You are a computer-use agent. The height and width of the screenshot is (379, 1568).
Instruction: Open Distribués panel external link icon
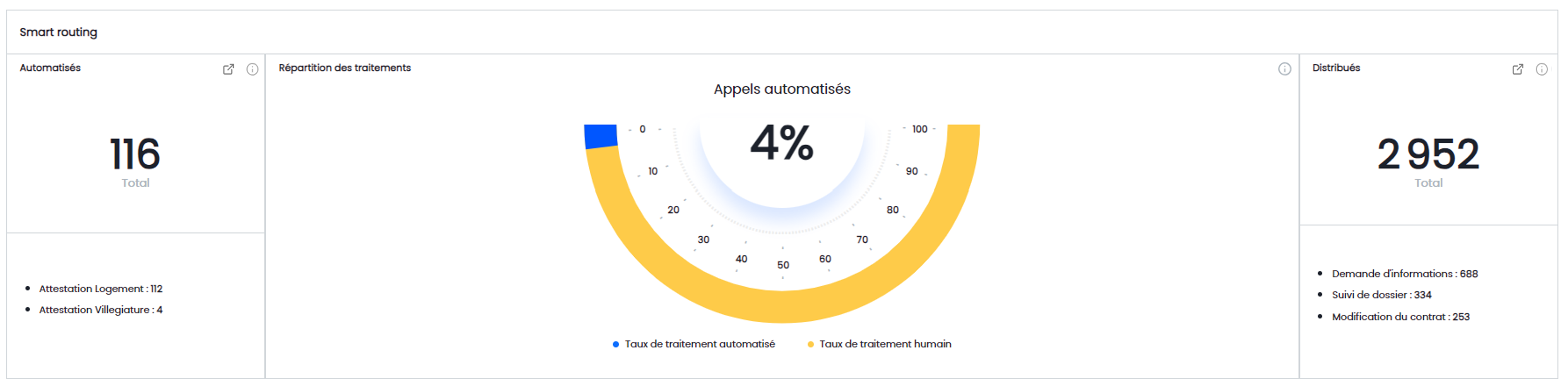pos(1517,69)
